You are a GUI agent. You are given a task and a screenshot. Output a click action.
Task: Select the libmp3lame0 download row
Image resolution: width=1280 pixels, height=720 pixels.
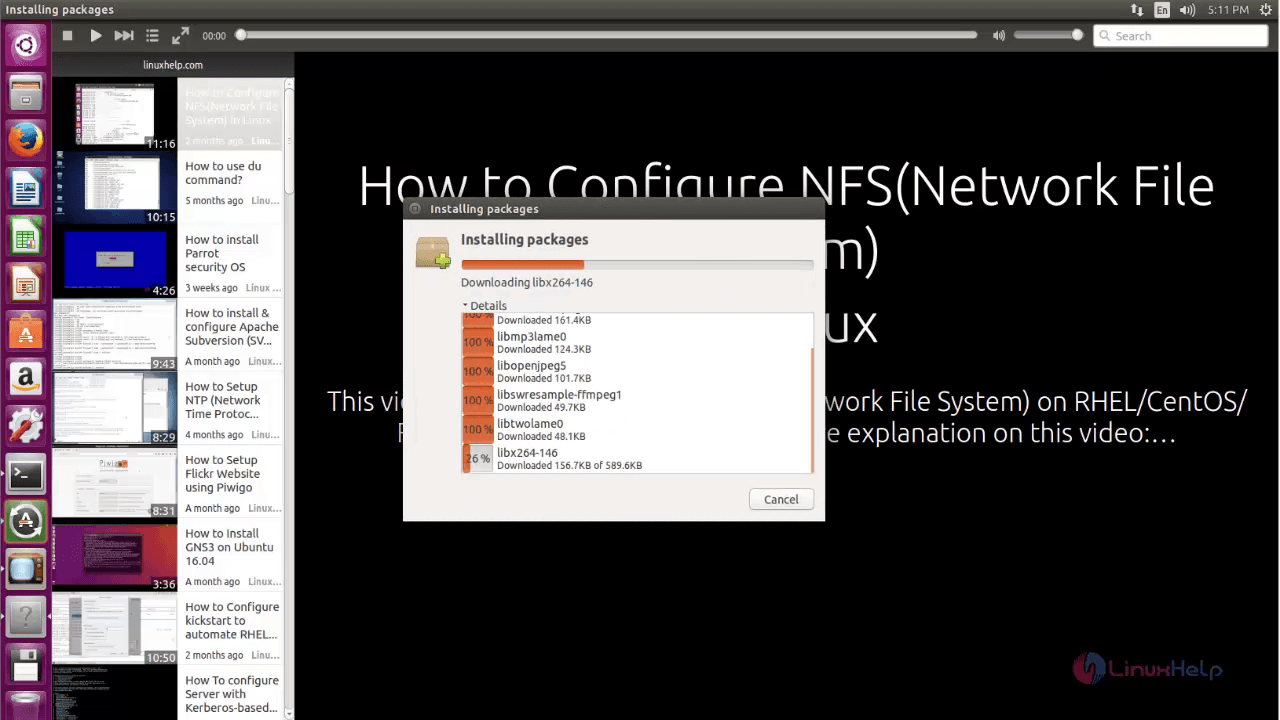(637, 343)
